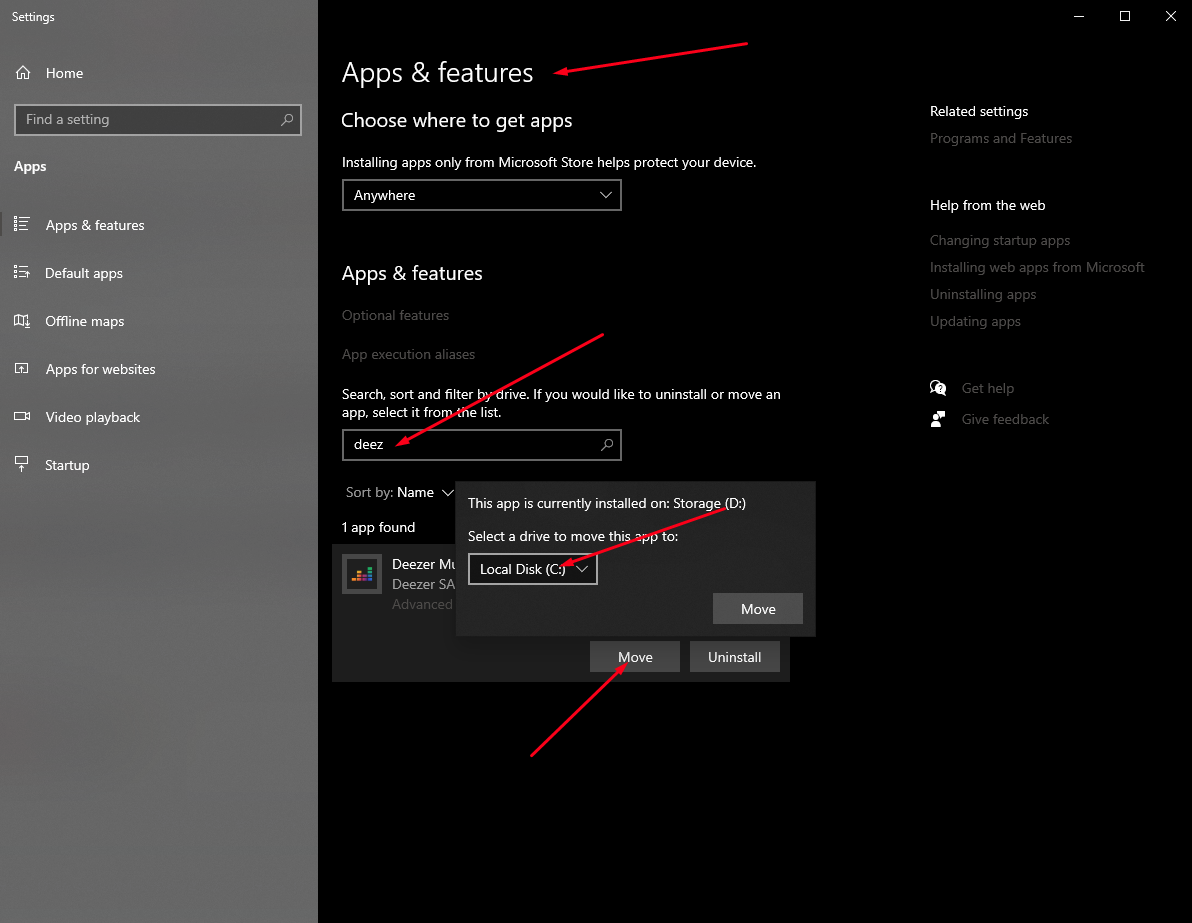Minimize the Settings window
1192x923 pixels.
(1079, 16)
